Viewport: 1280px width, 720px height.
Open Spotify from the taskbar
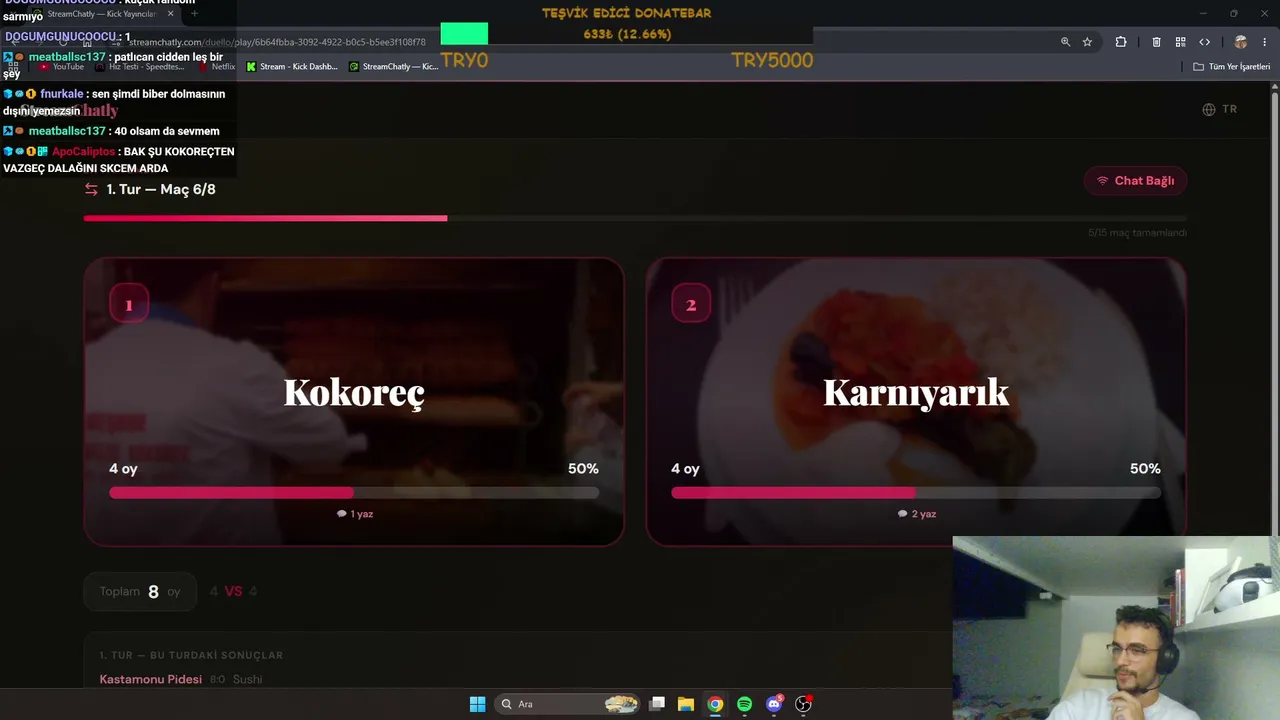pos(744,704)
